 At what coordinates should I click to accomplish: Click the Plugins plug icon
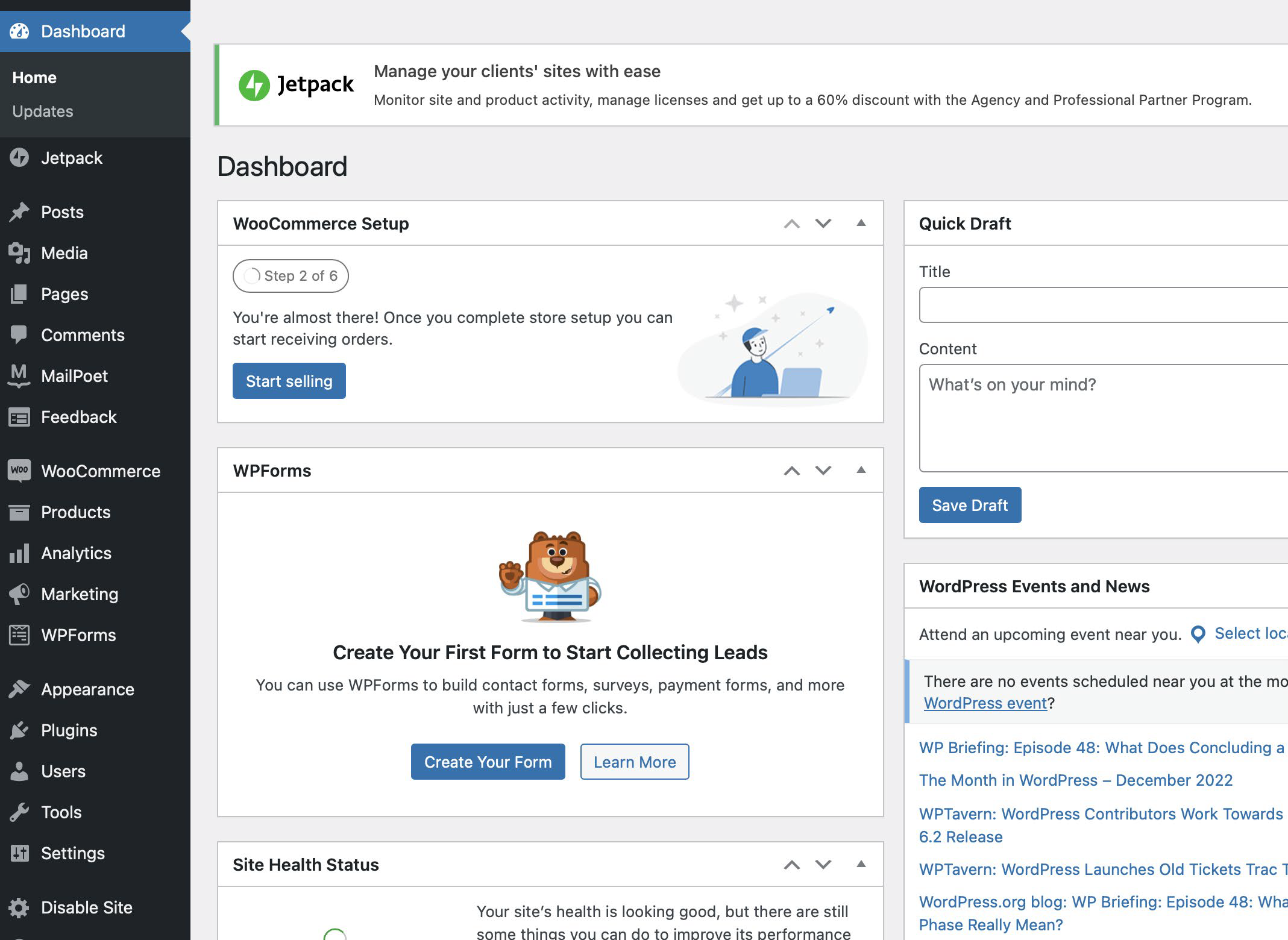click(19, 730)
